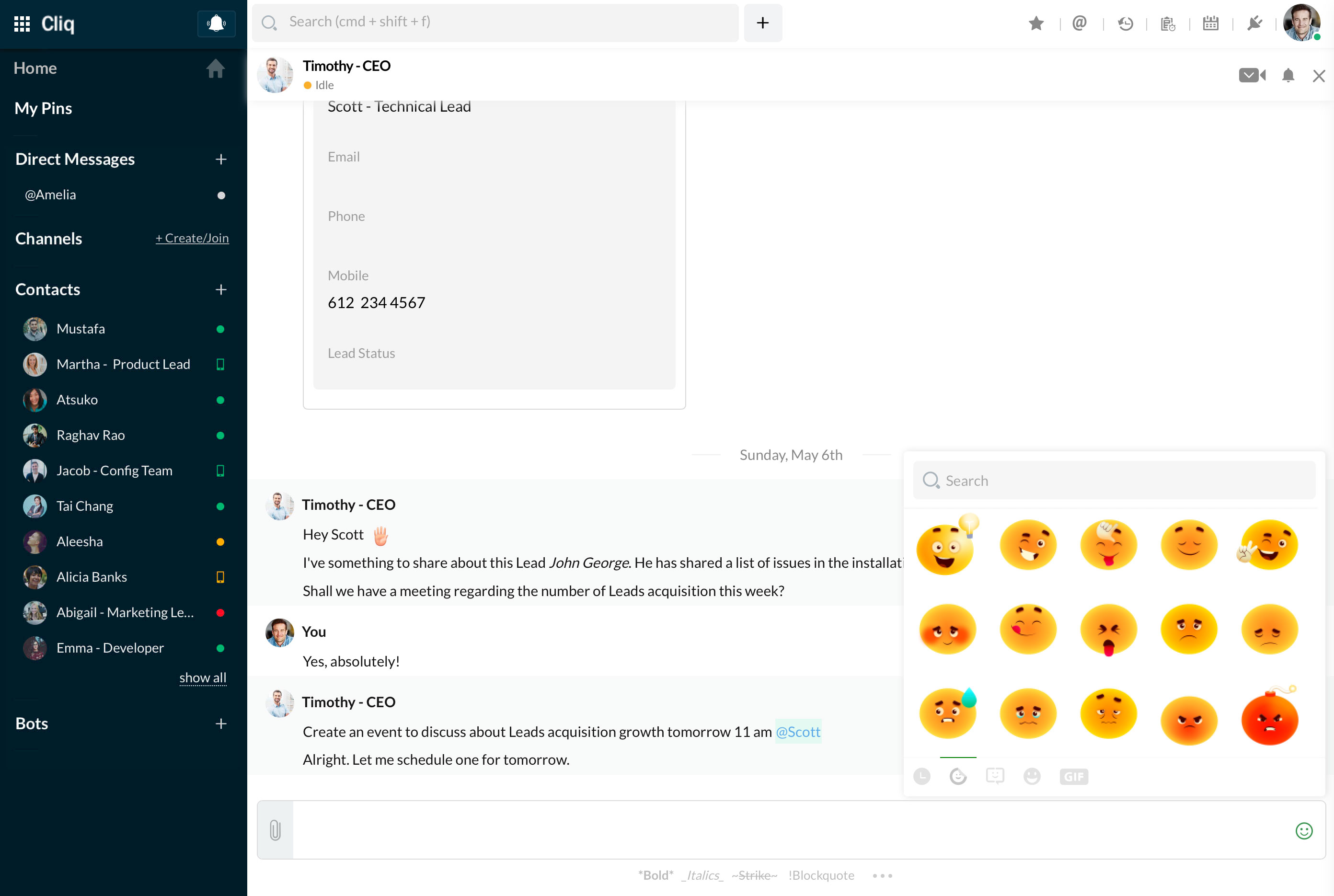Start a video call with Timothy
The height and width of the screenshot is (896, 1334).
1252,75
